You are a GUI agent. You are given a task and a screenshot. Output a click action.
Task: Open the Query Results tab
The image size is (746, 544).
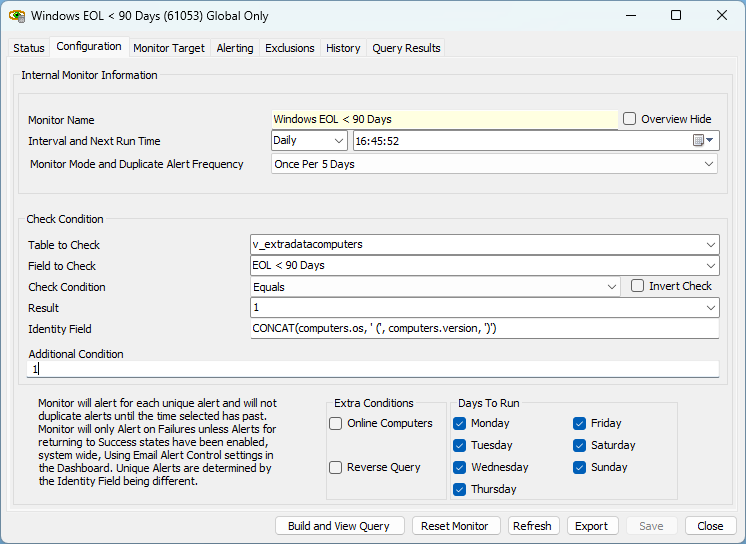405,48
